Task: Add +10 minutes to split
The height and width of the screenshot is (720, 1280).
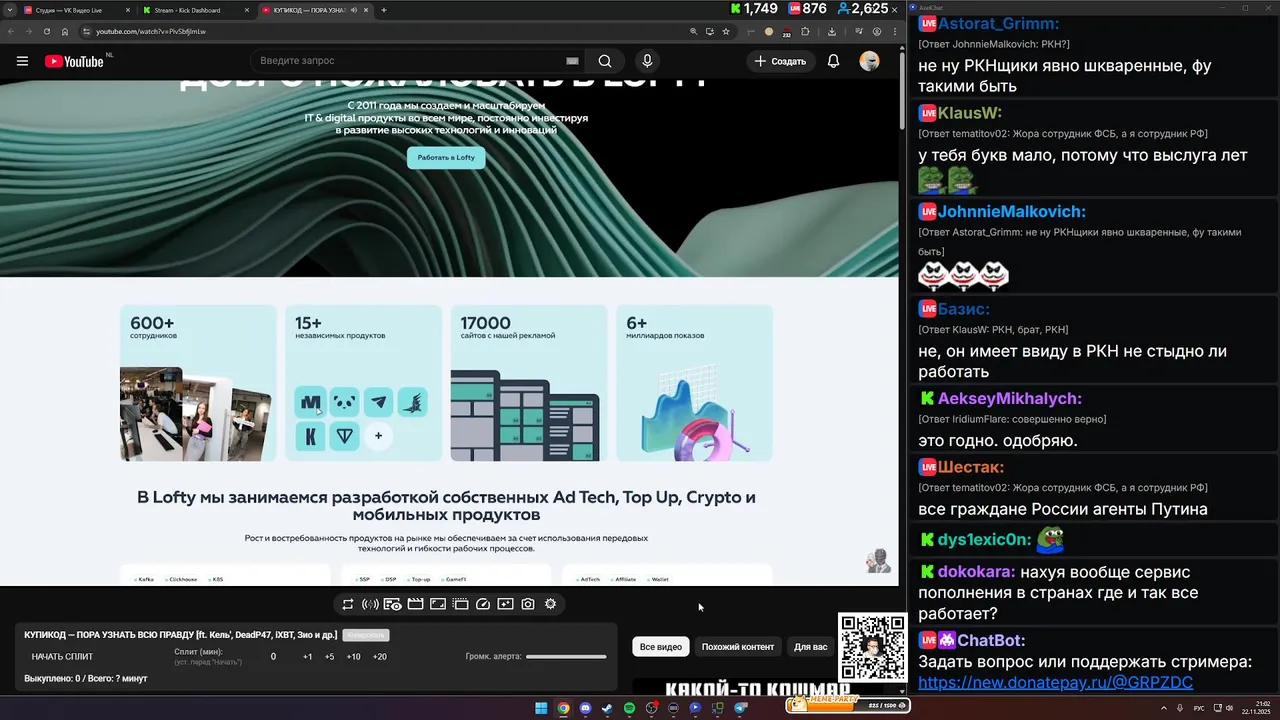Action: pyautogui.click(x=353, y=657)
